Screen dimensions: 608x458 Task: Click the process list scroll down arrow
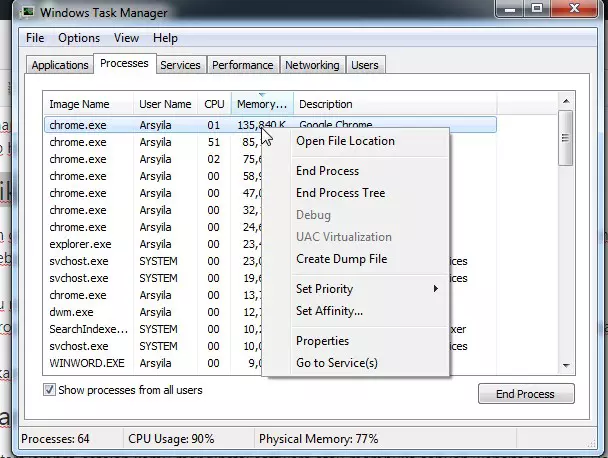point(566,366)
